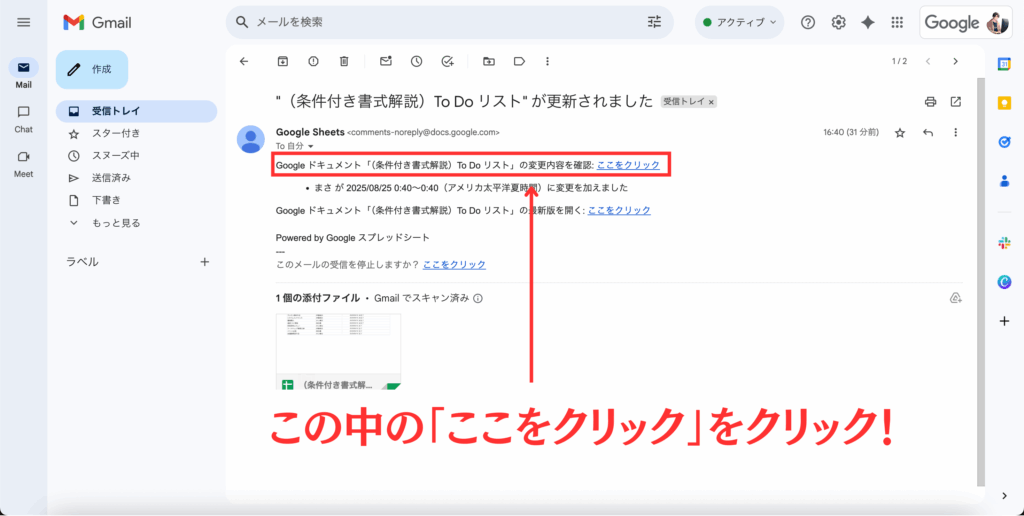Open Contacts side panel
The height and width of the screenshot is (516, 1024).
[x=1004, y=181]
